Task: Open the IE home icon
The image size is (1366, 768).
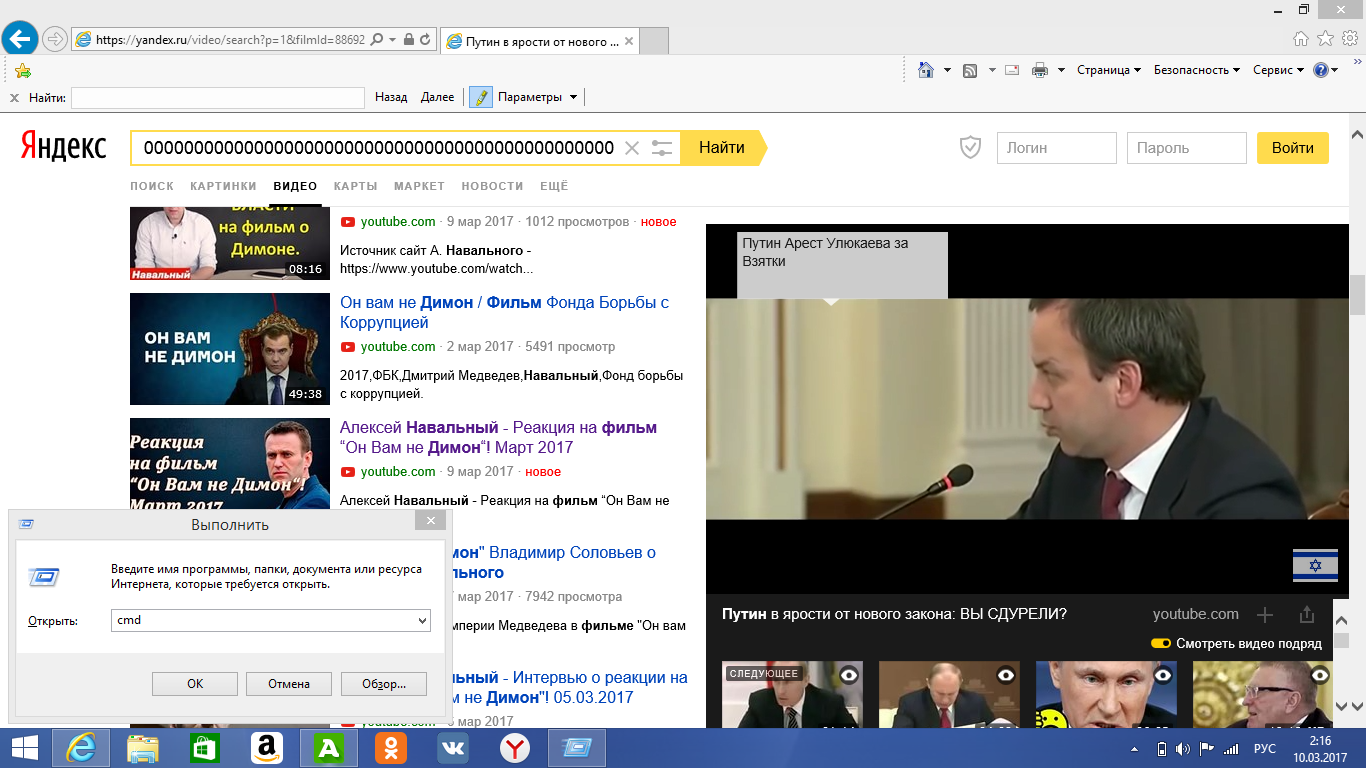Action: coord(1300,38)
